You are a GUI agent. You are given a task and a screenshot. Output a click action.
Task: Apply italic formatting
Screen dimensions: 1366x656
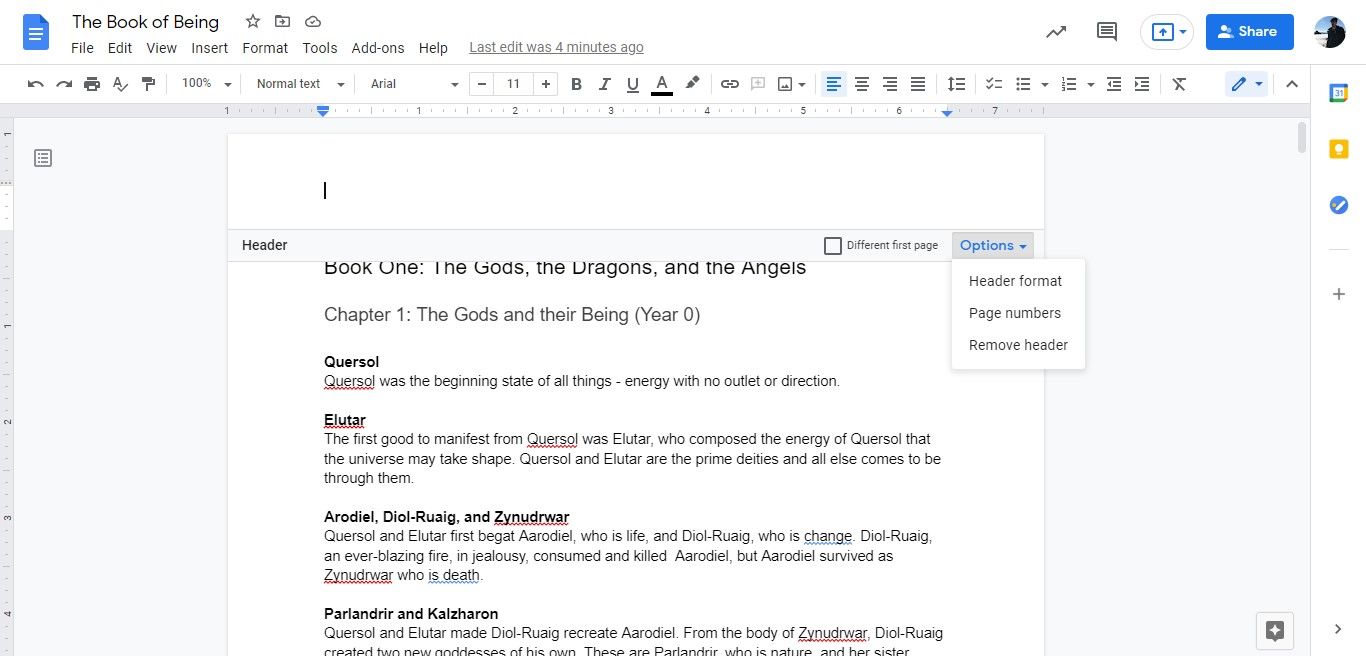604,84
